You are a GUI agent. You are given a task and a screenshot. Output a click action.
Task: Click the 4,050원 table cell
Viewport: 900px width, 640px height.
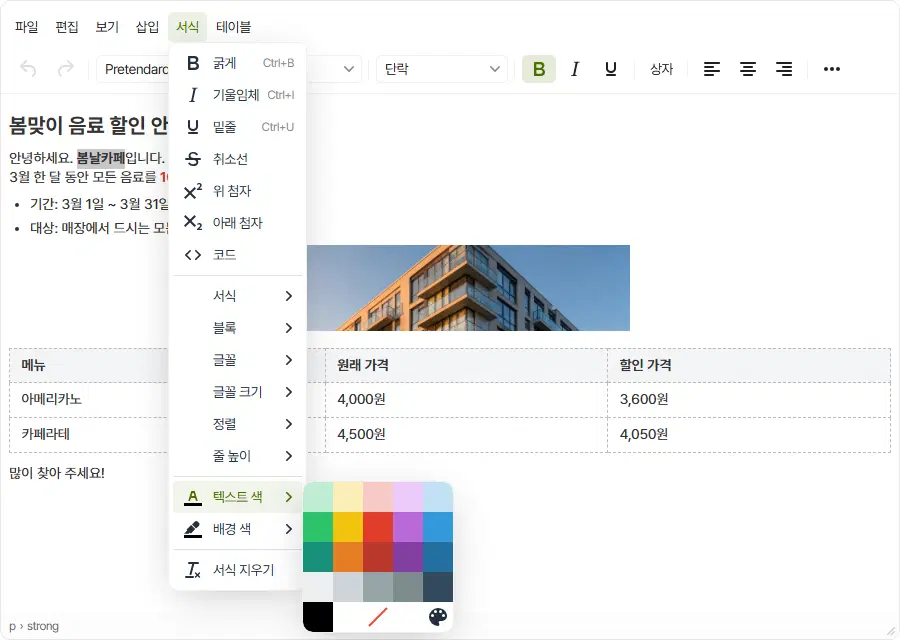click(749, 435)
